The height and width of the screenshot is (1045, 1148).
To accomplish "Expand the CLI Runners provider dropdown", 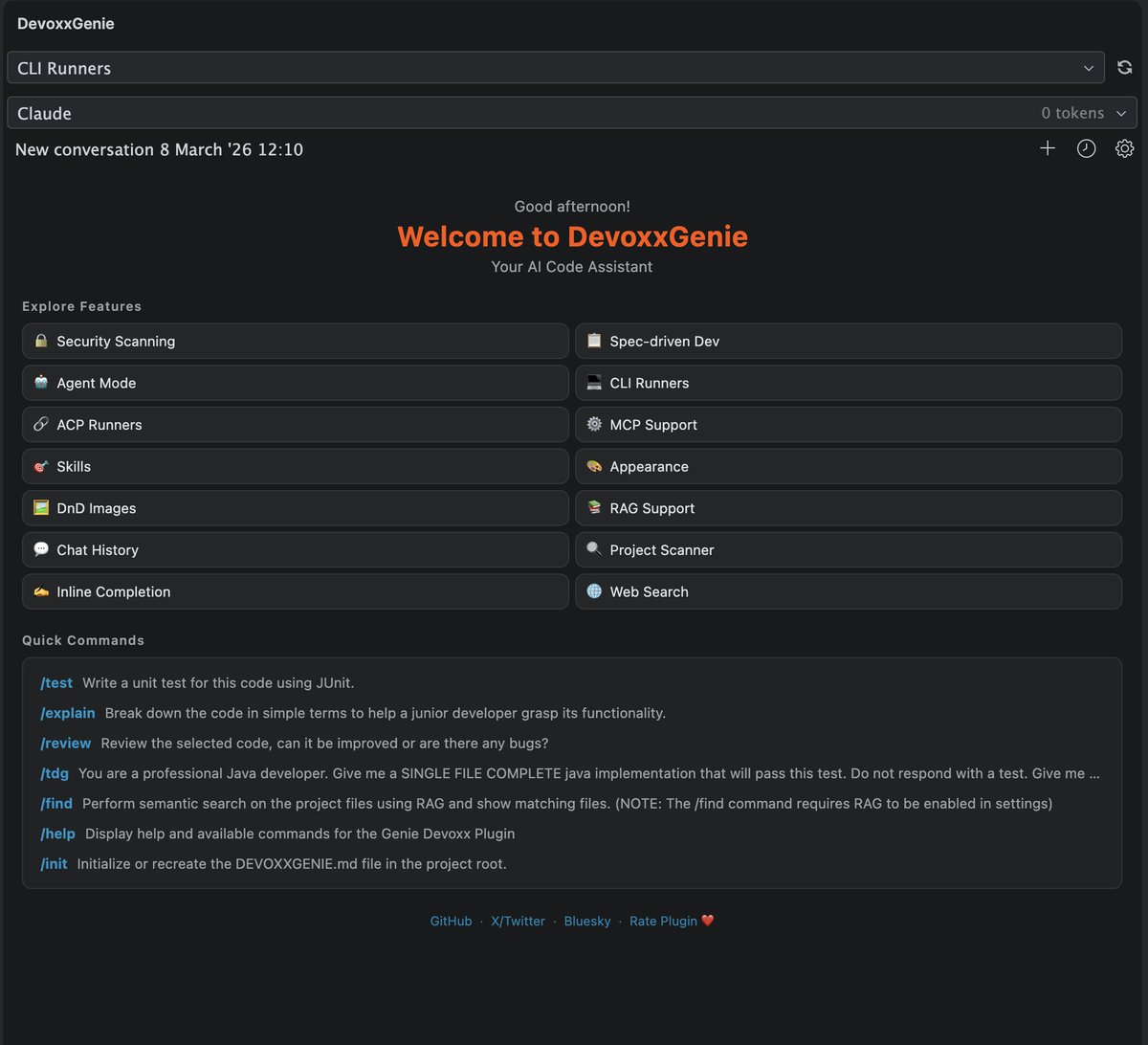I will [556, 68].
